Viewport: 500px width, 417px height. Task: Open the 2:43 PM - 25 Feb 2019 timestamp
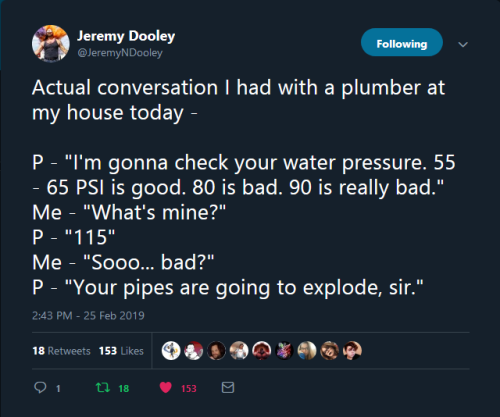click(x=88, y=315)
